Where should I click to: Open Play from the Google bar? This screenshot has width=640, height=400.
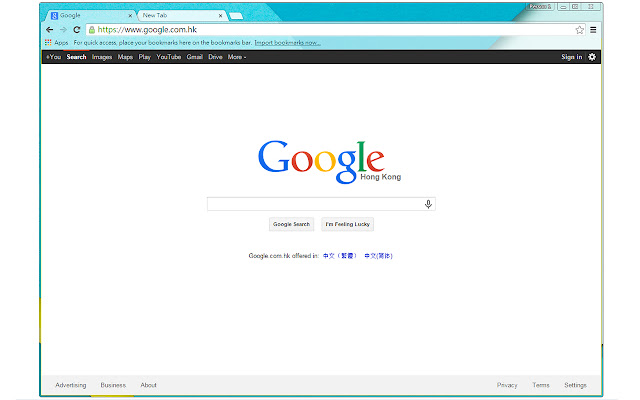coord(144,57)
